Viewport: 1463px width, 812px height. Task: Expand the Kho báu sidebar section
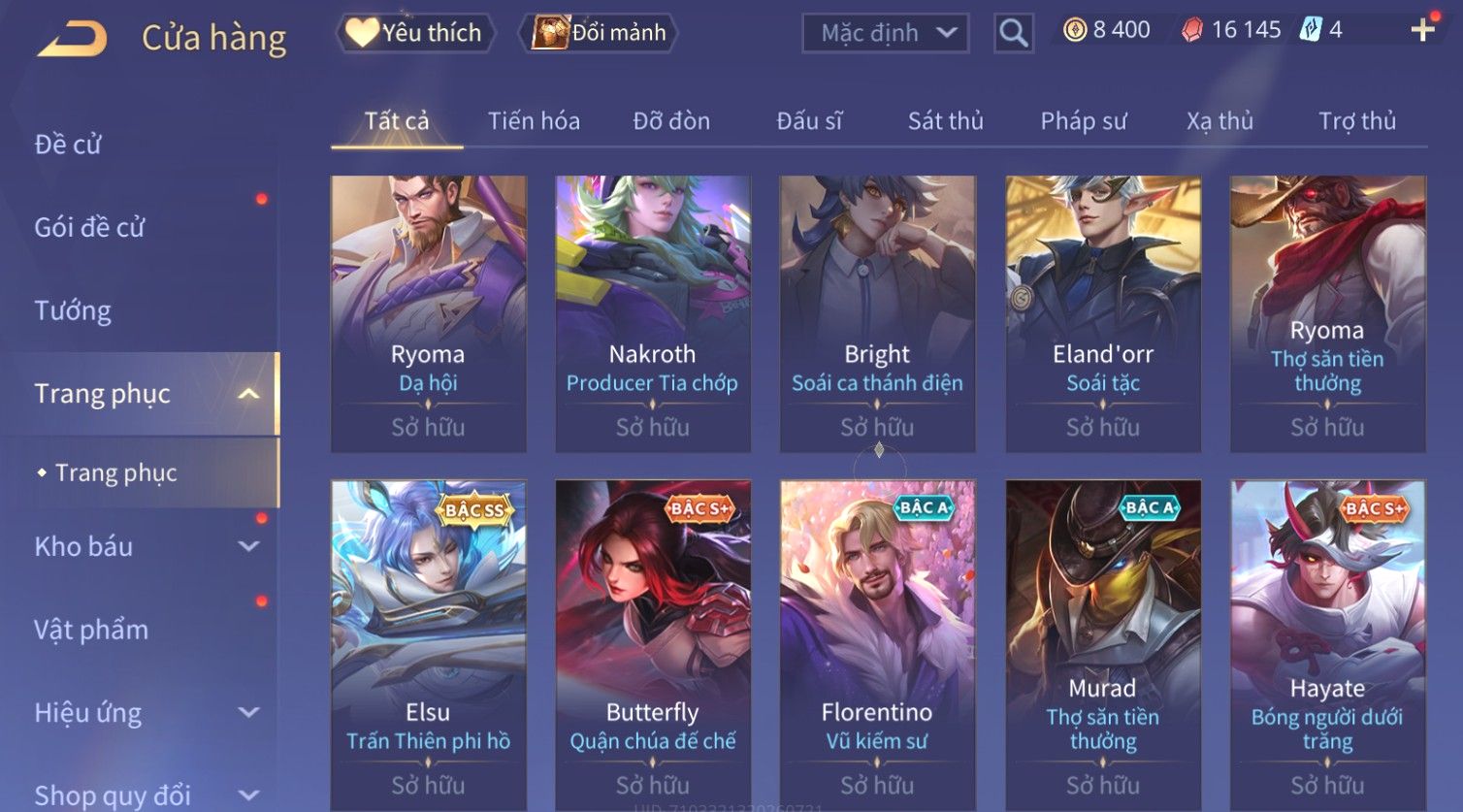coord(249,546)
